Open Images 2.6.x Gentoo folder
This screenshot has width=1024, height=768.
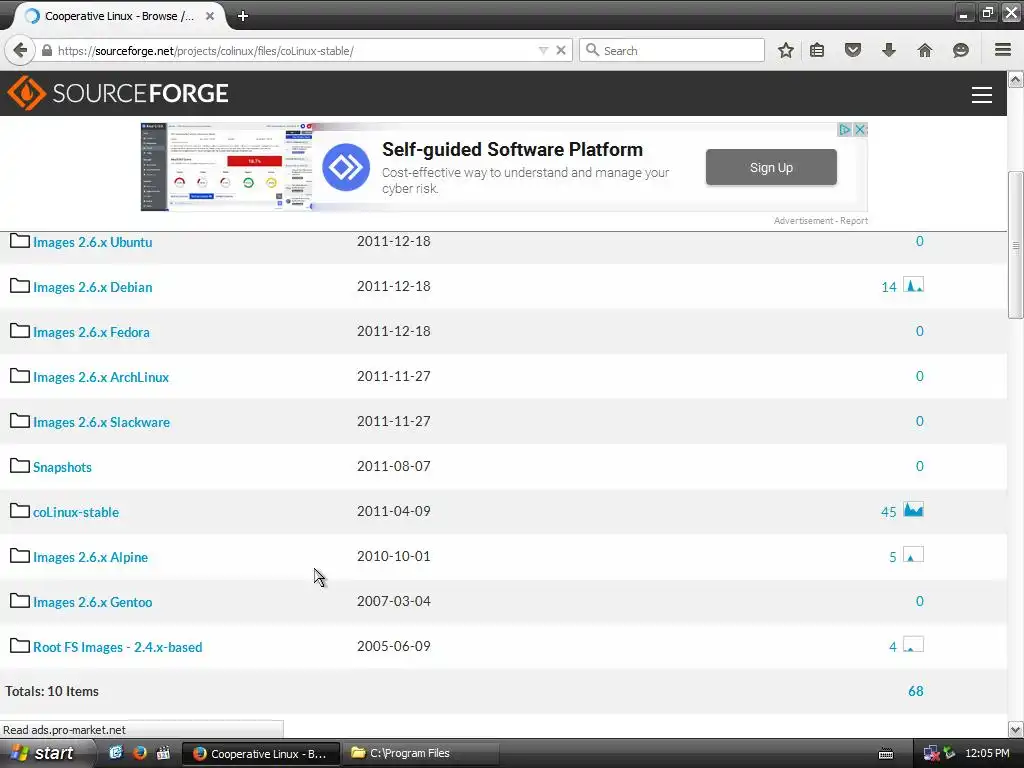pyautogui.click(x=93, y=602)
